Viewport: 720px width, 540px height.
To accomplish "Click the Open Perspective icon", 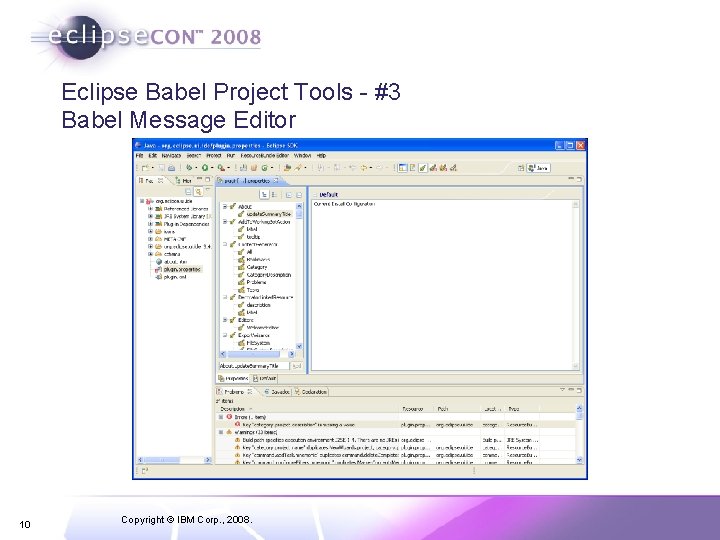I will click(521, 168).
